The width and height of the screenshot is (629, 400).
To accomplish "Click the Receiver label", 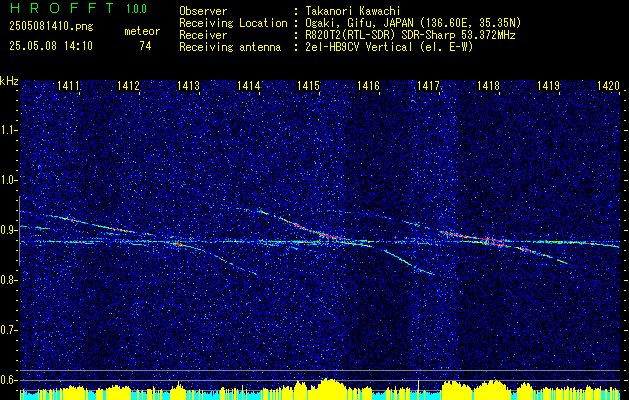I will tap(203, 35).
